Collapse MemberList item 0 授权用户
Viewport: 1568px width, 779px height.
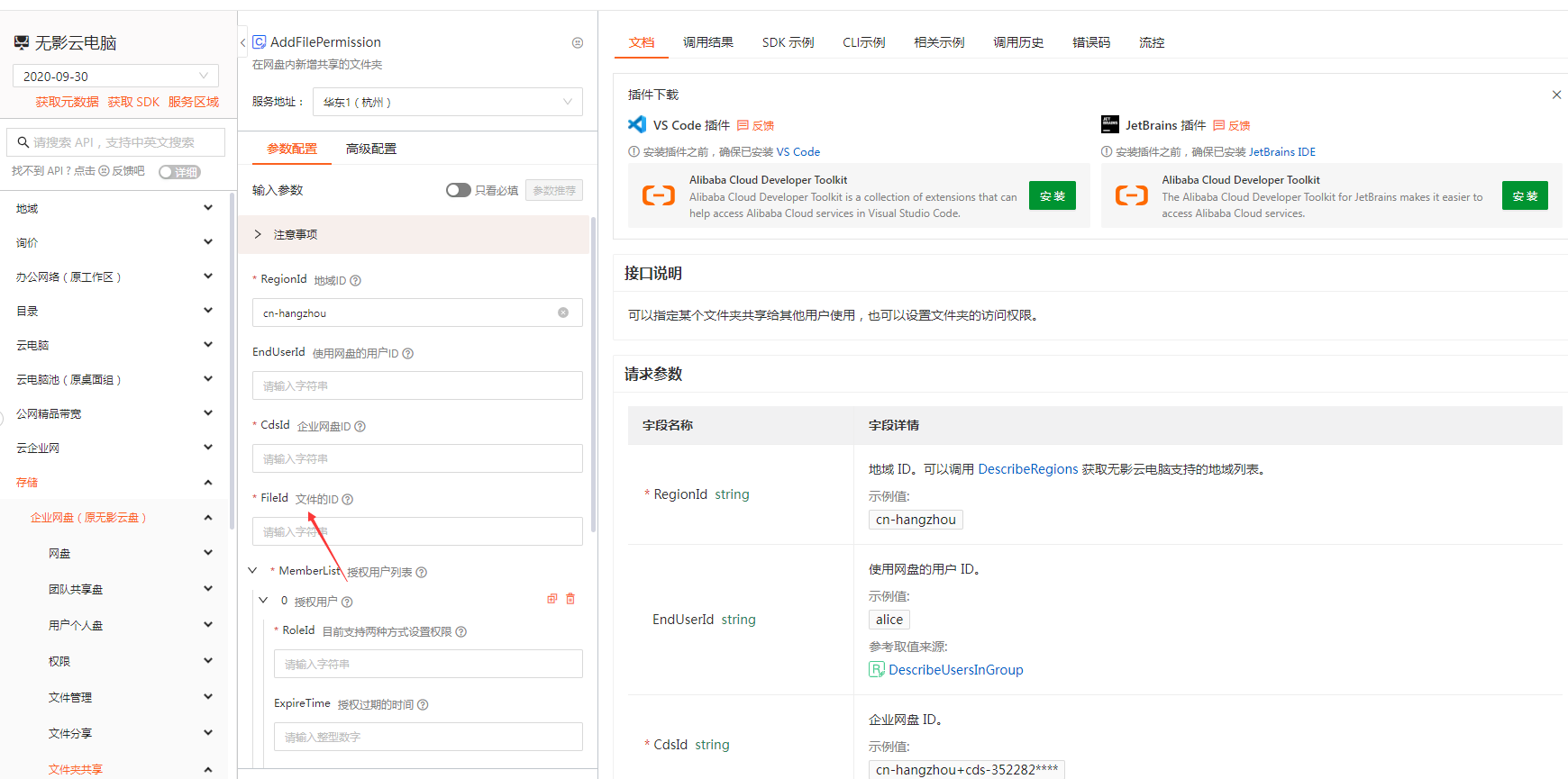pos(263,600)
